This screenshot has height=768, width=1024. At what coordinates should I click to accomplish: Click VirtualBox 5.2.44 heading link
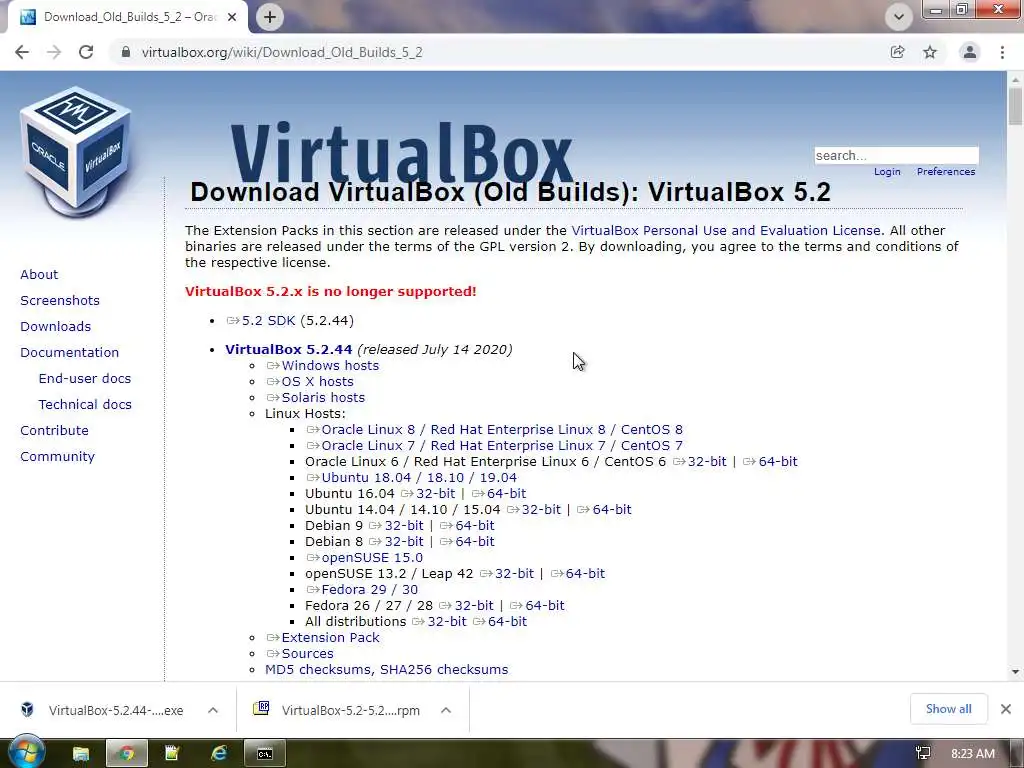click(289, 349)
